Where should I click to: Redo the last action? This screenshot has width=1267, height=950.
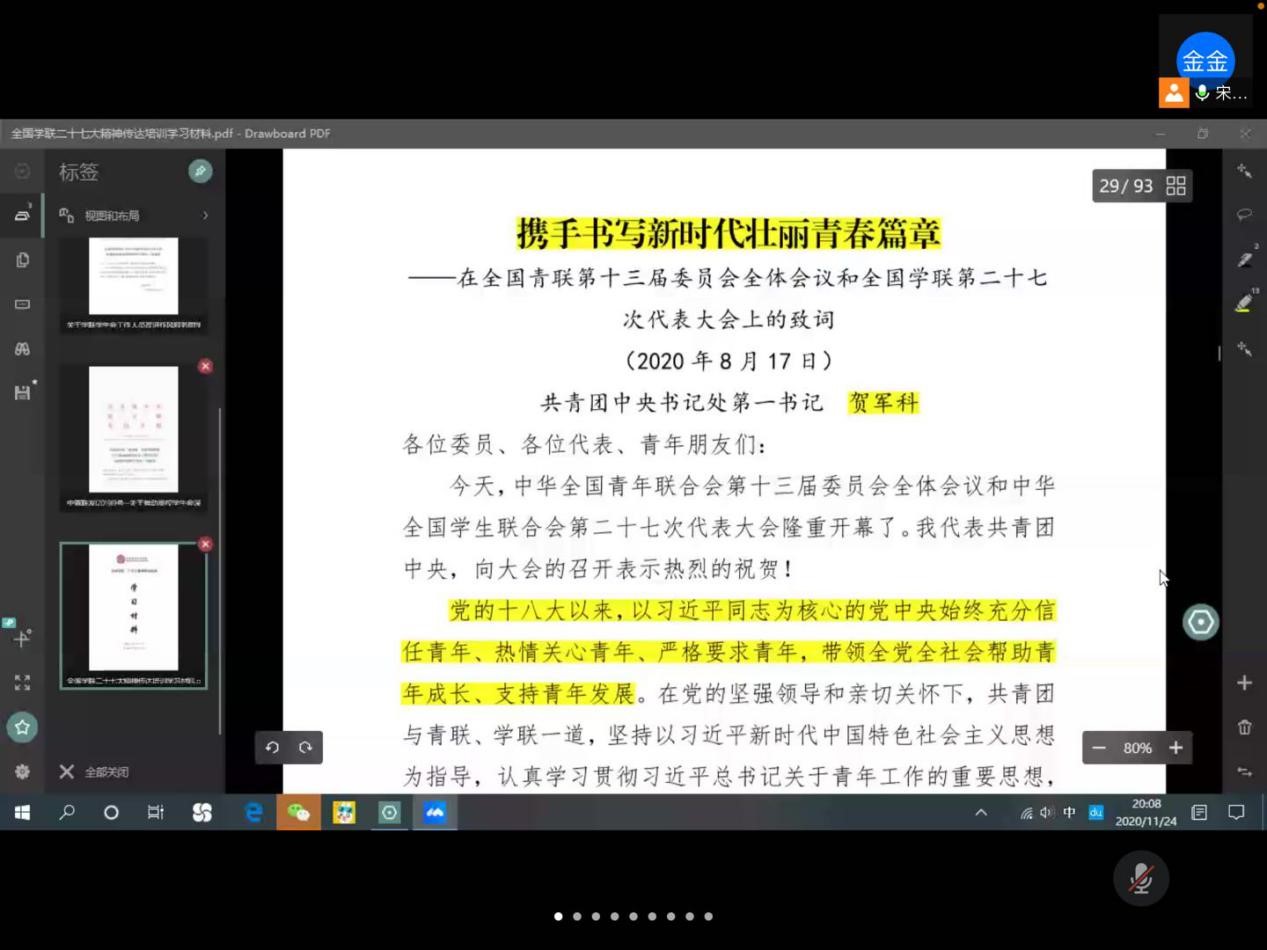tap(305, 747)
